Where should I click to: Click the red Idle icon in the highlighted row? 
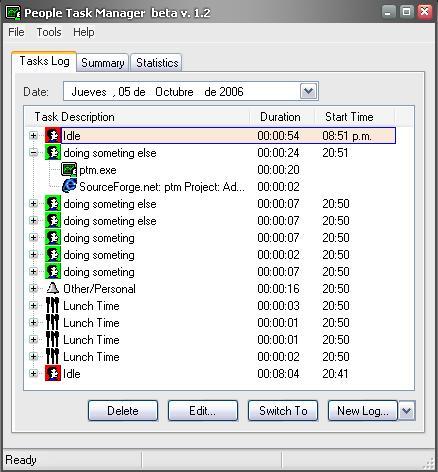pos(53,136)
